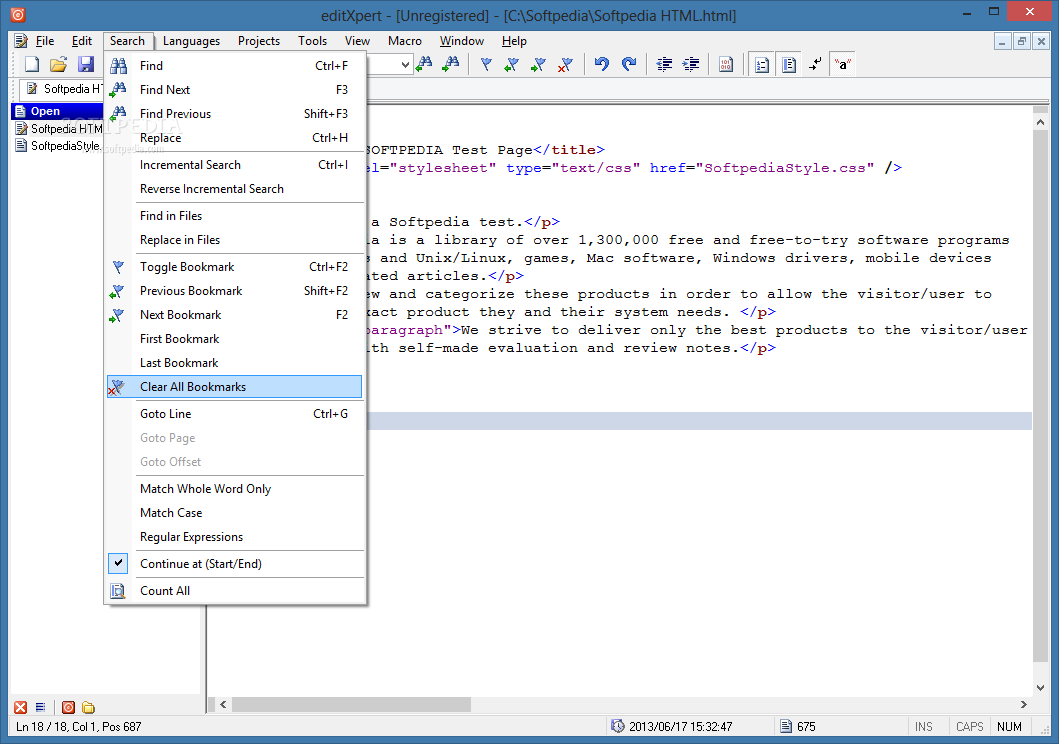
Task: Click the document size icon in status bar
Action: (785, 726)
